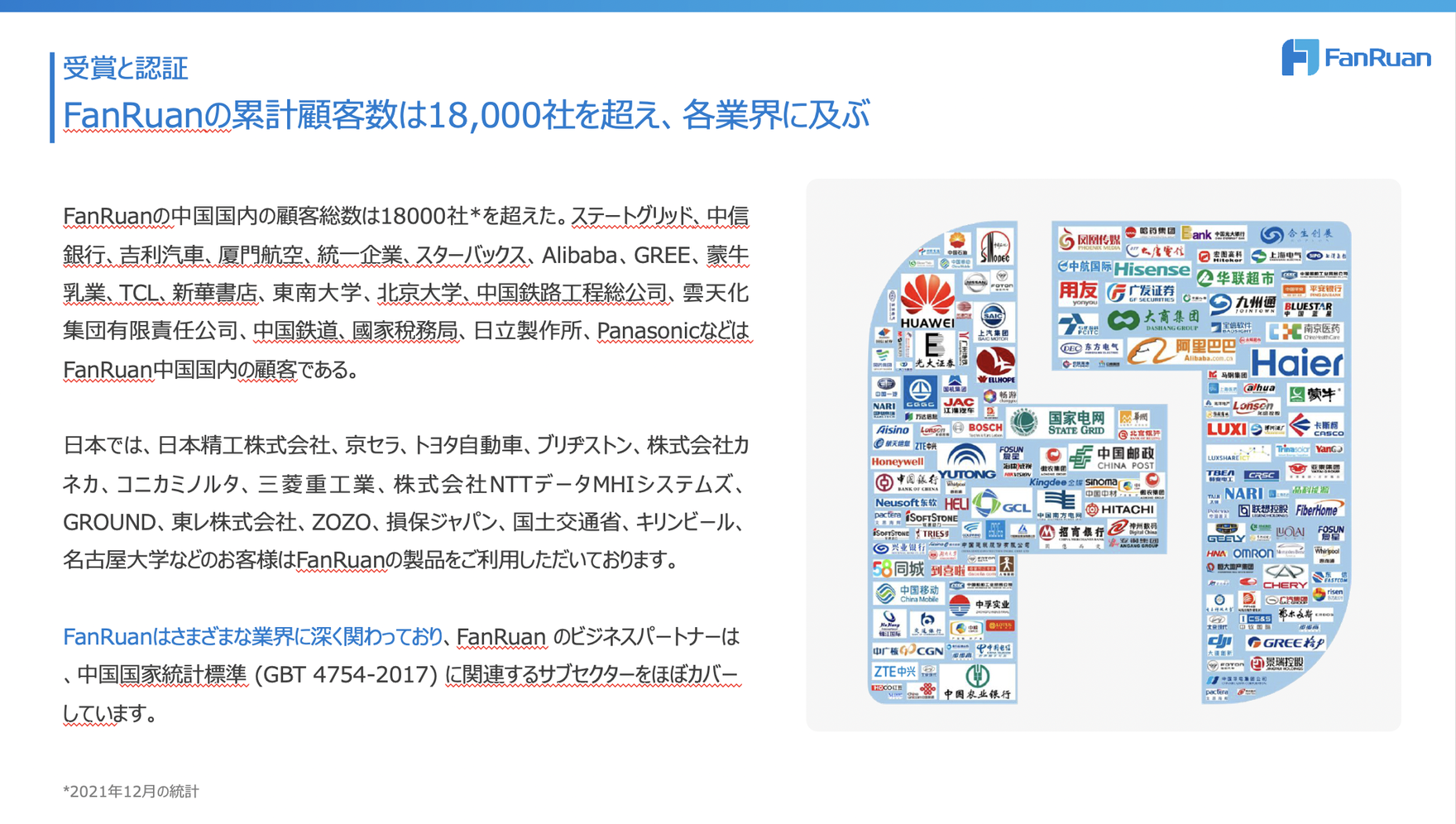Click the CHERY logo
The height and width of the screenshot is (824, 1456).
1284,577
